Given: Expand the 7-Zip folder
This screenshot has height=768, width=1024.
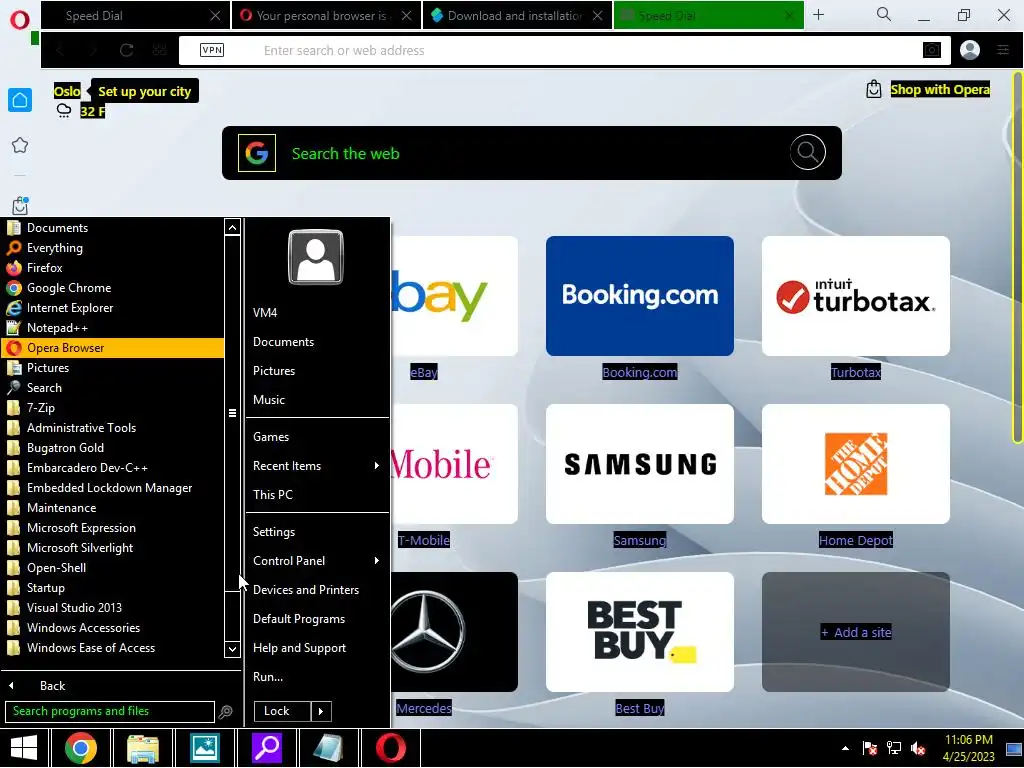Looking at the screenshot, I should [x=112, y=408].
